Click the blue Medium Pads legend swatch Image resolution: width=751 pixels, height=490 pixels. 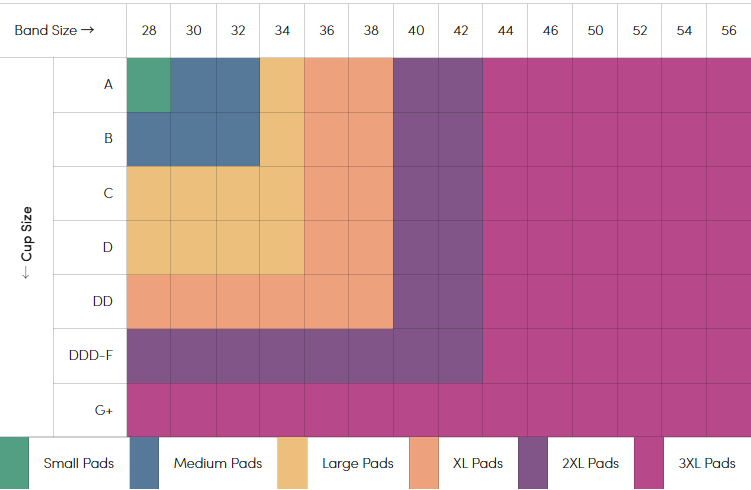tap(144, 463)
